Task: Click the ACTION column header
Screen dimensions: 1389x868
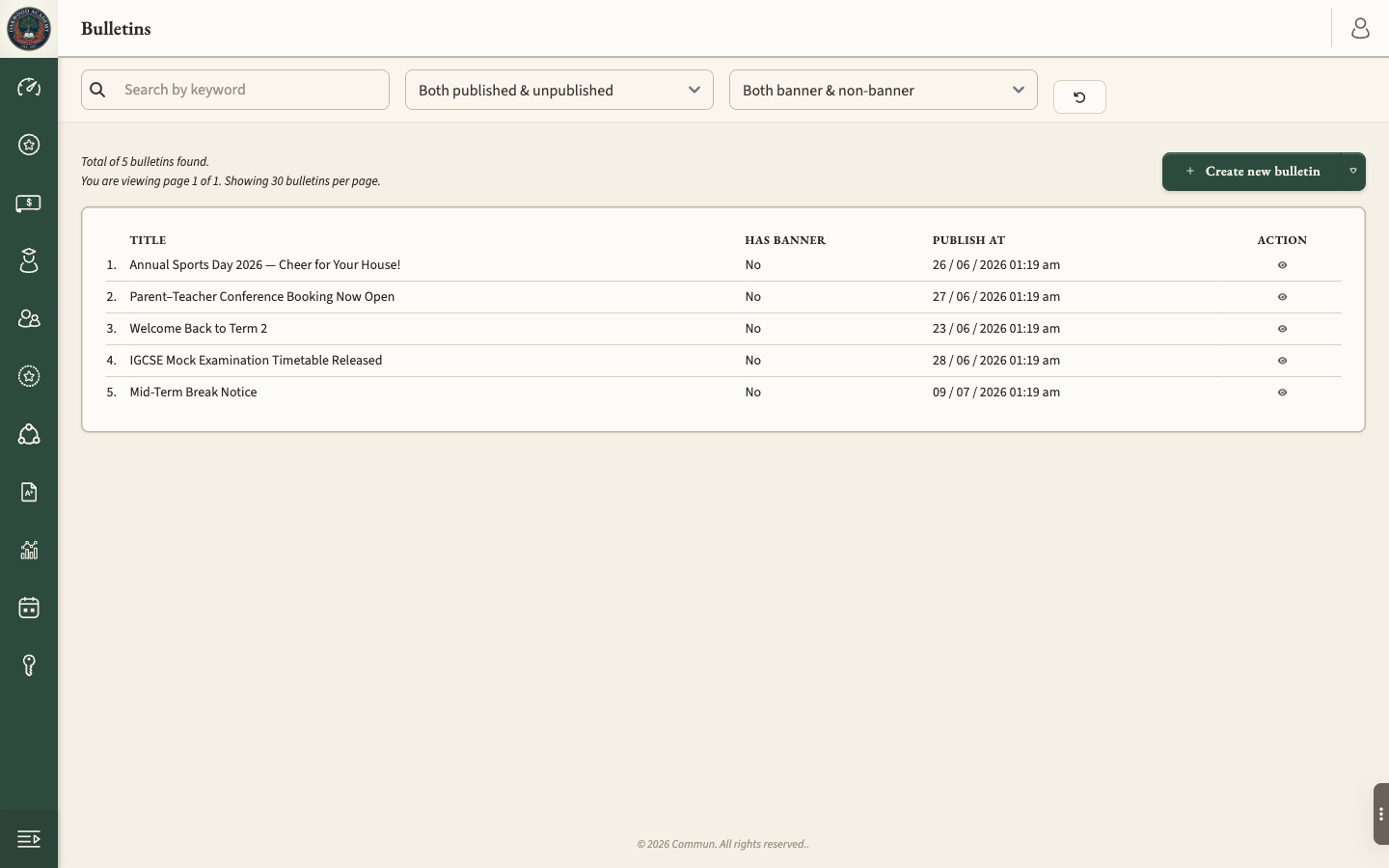Action: 1282,240
